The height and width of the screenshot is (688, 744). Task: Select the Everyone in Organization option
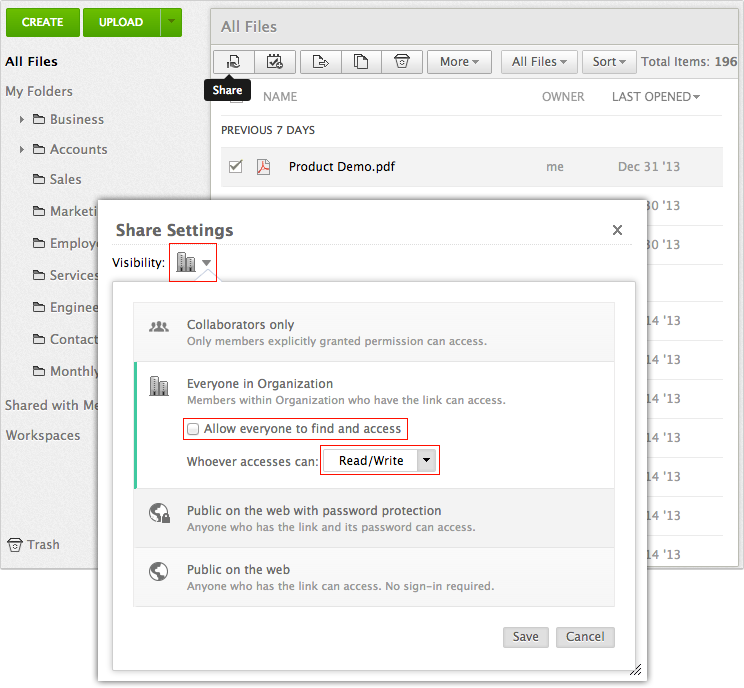374,425
